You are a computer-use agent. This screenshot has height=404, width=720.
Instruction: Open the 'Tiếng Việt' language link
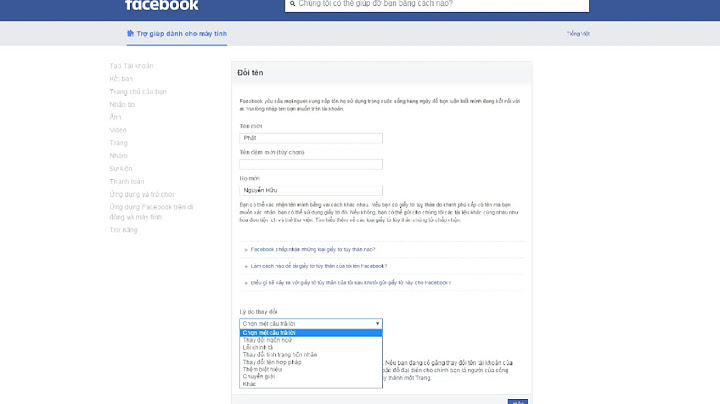coord(578,34)
